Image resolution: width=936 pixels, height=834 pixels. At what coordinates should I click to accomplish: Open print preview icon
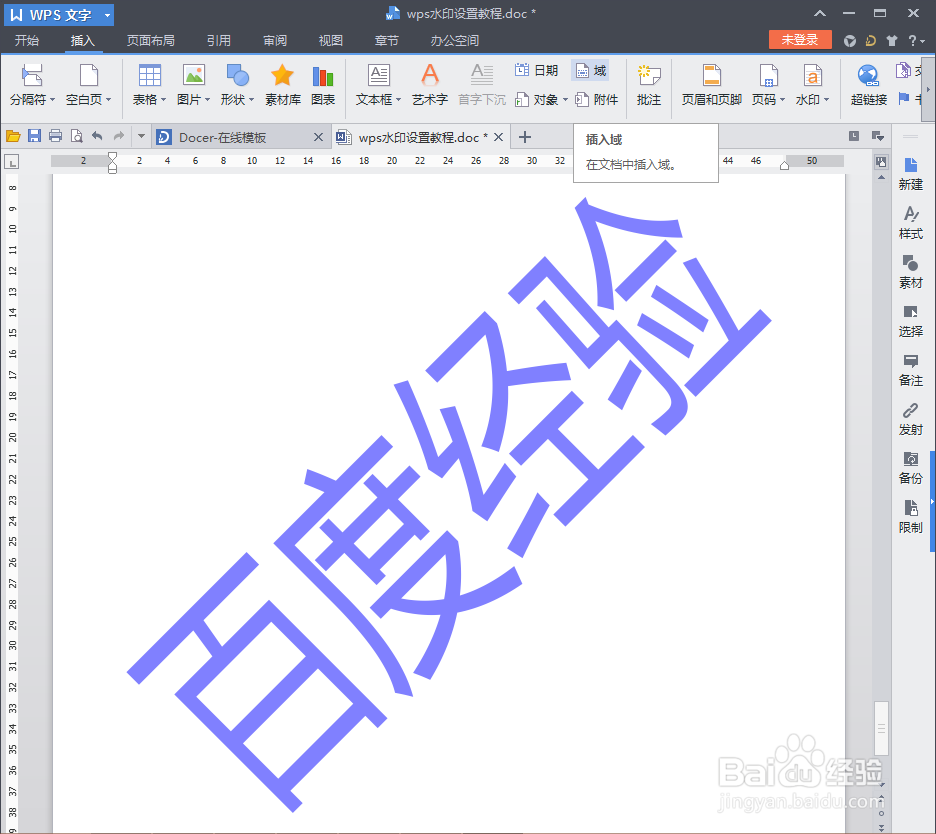(76, 136)
